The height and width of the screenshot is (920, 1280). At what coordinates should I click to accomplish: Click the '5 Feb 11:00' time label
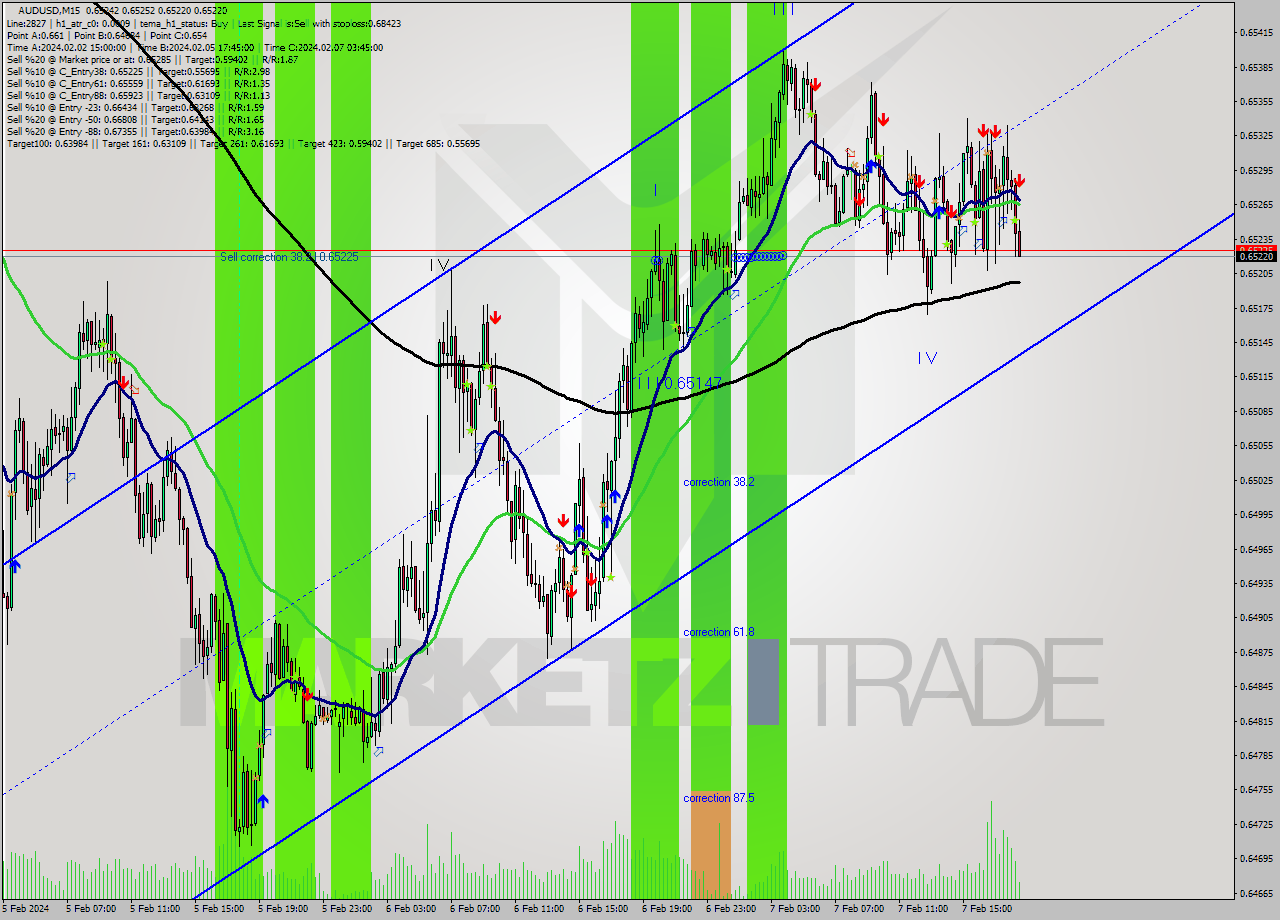[155, 909]
